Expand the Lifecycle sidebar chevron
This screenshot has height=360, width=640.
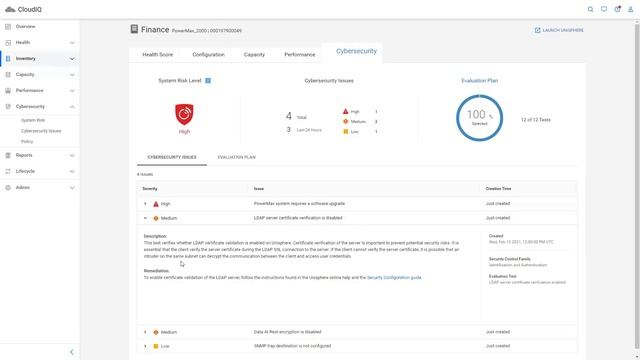(72, 171)
